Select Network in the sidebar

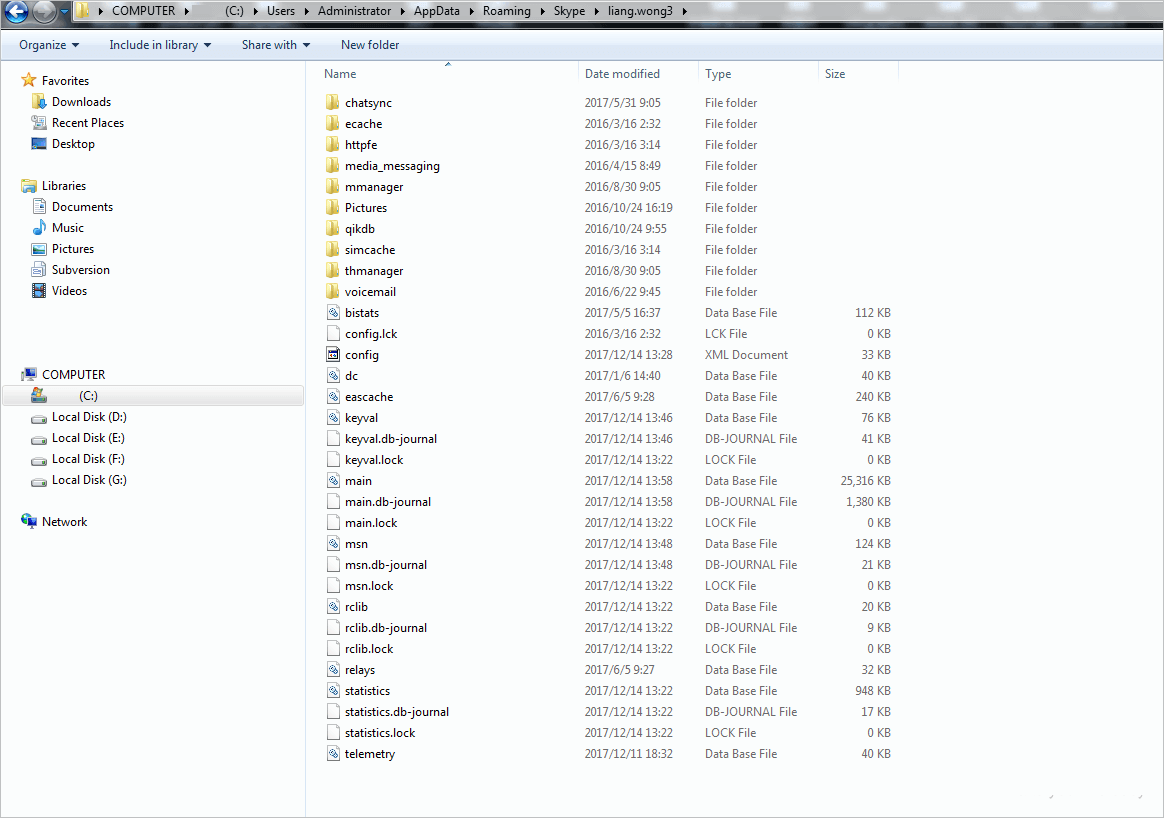[64, 521]
